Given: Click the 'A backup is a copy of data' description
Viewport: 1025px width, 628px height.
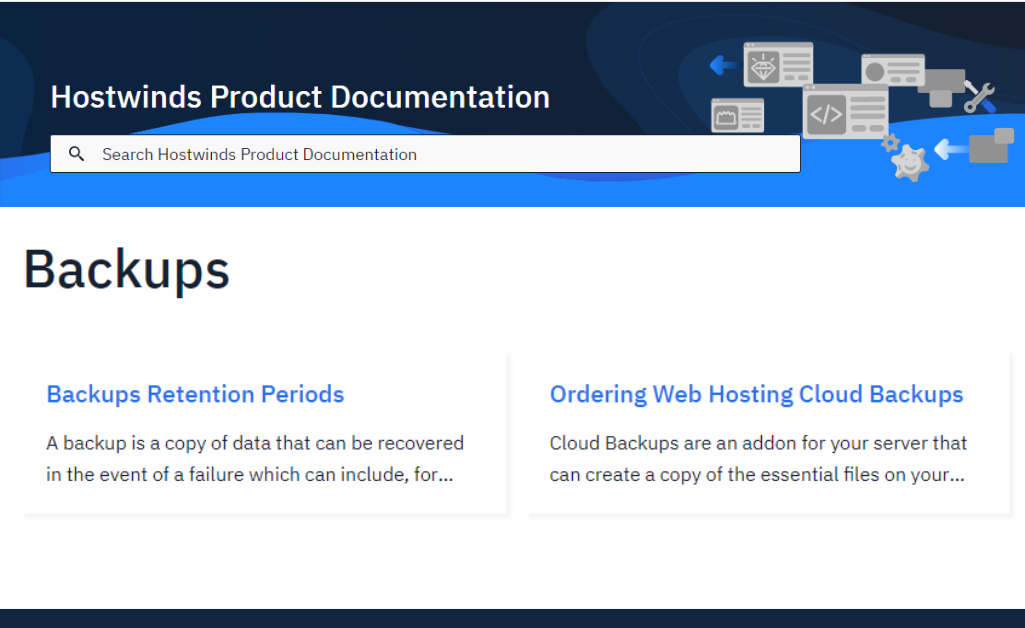Looking at the screenshot, I should [255, 459].
